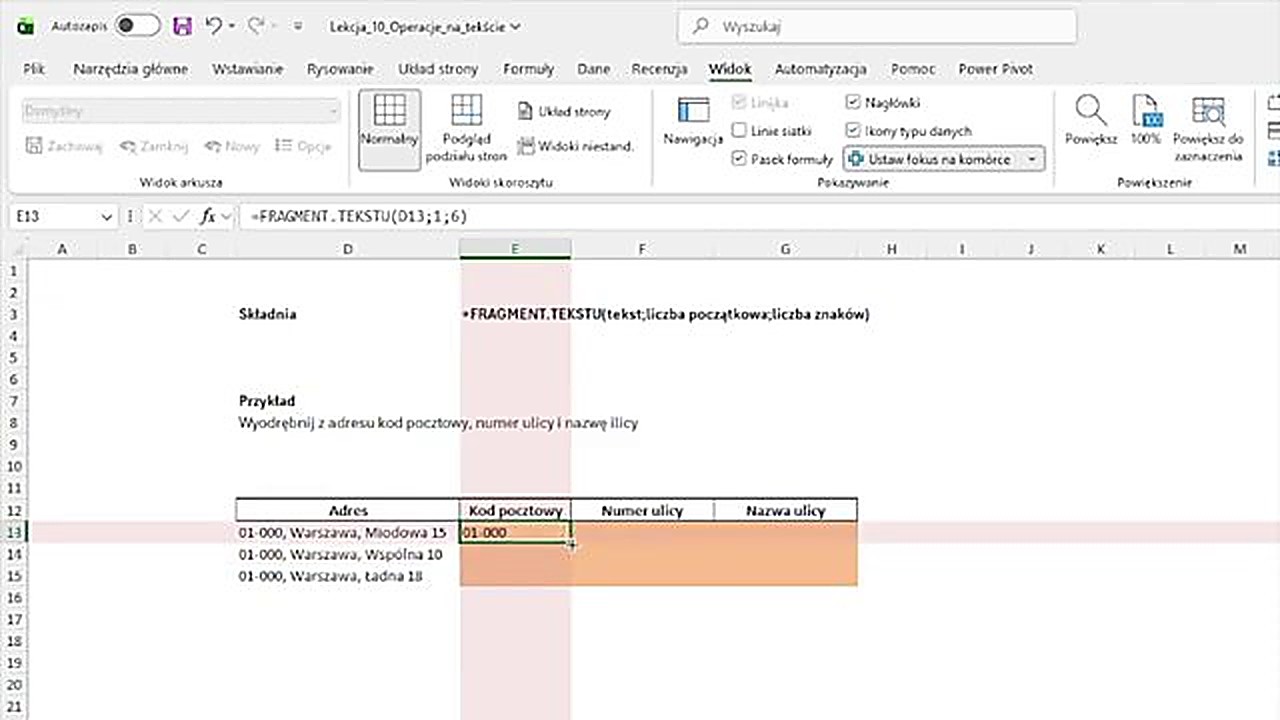Screen dimensions: 1280x720
Task: Select cell with Miodowa 15 address
Action: tap(347, 532)
